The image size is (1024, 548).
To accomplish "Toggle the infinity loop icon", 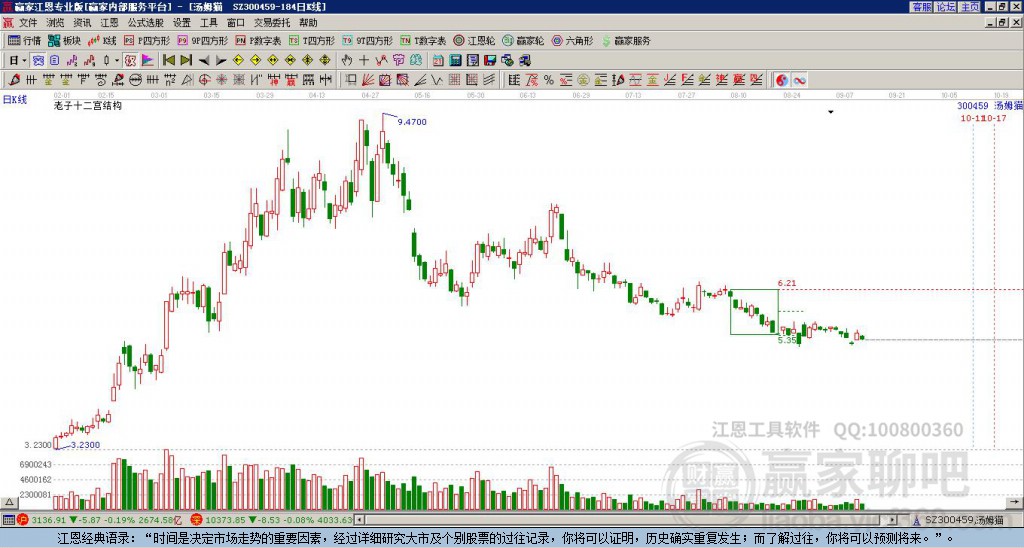I will tap(799, 80).
